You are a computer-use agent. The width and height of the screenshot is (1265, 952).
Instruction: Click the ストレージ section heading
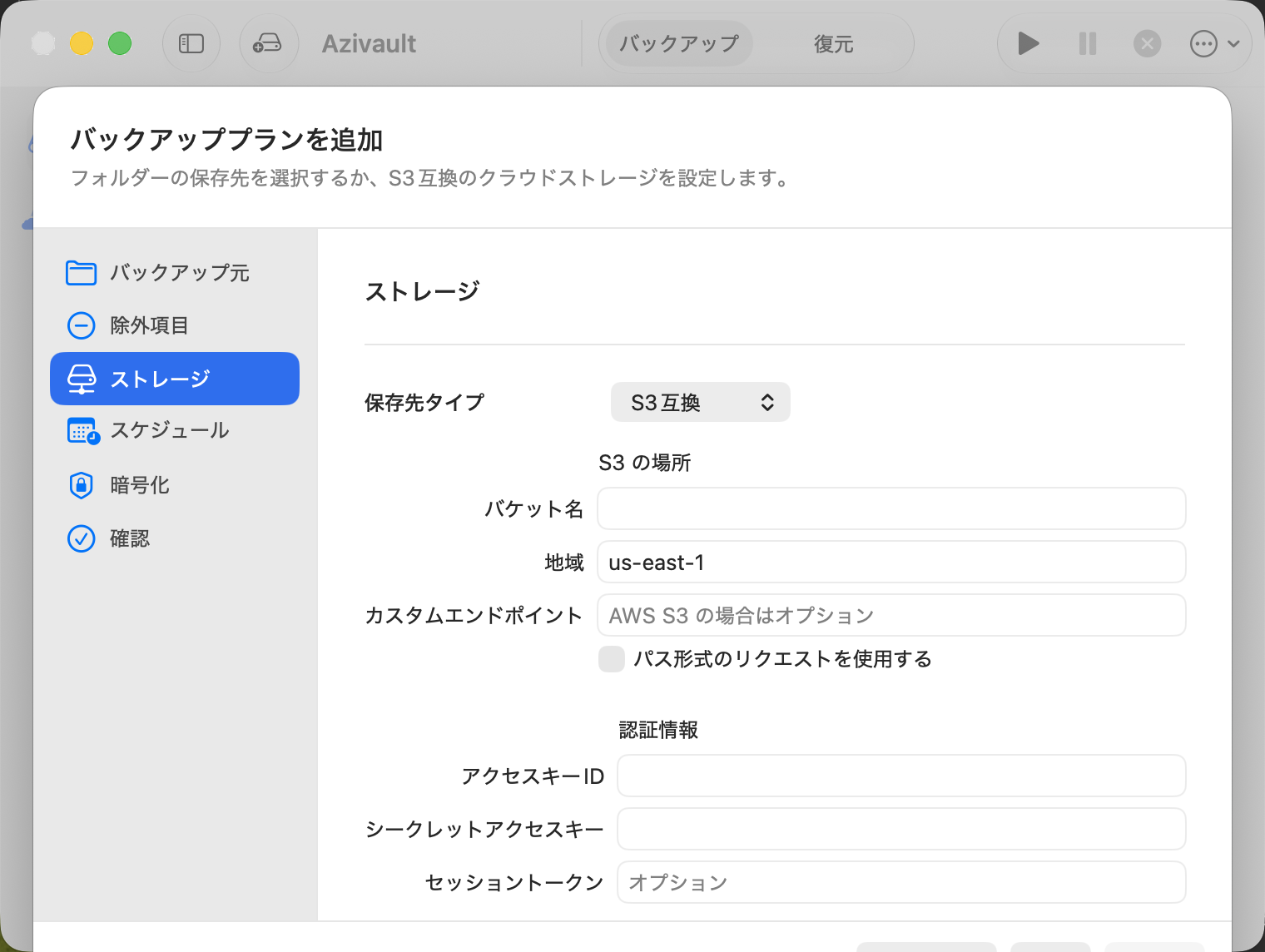coord(423,291)
